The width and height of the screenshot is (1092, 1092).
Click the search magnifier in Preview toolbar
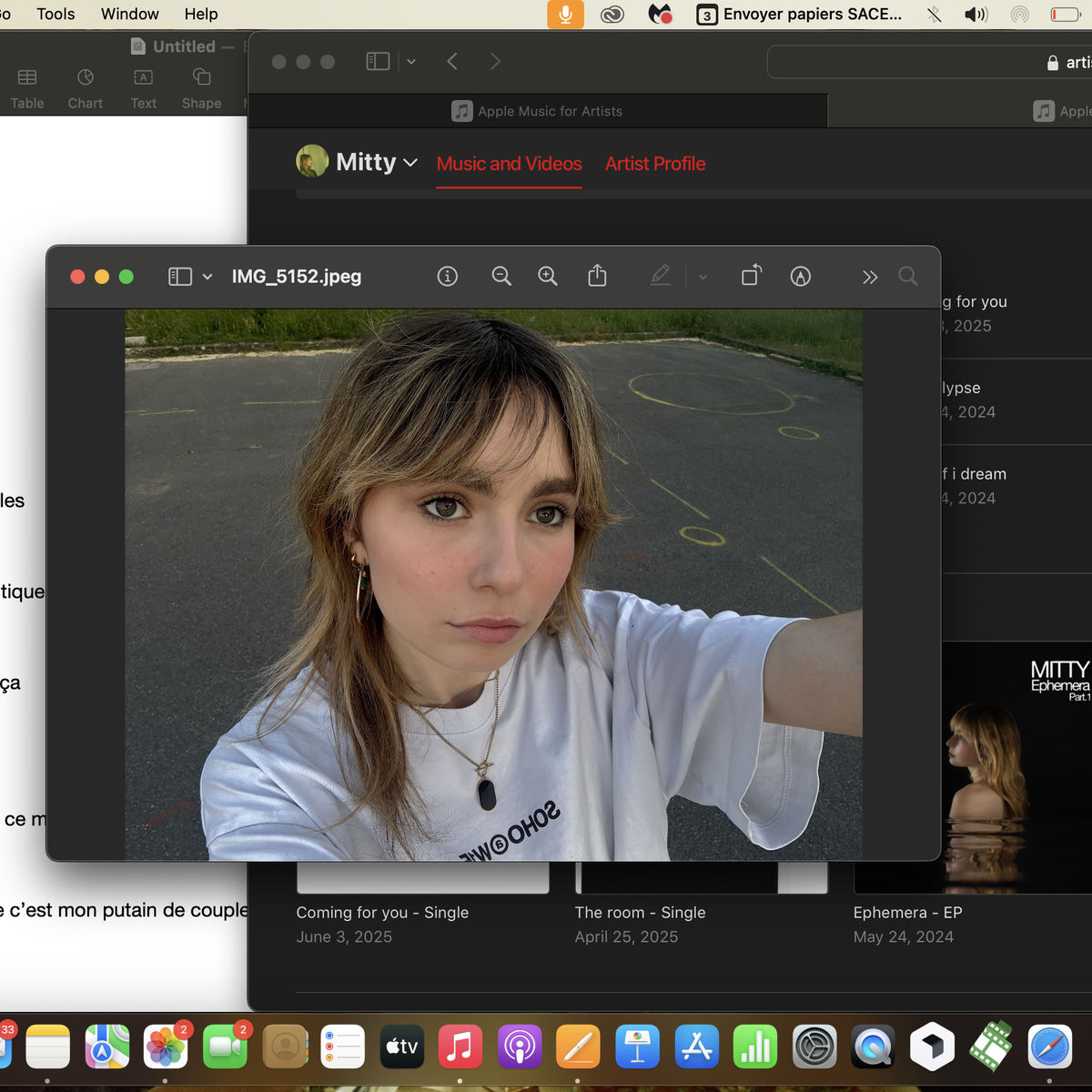907,277
